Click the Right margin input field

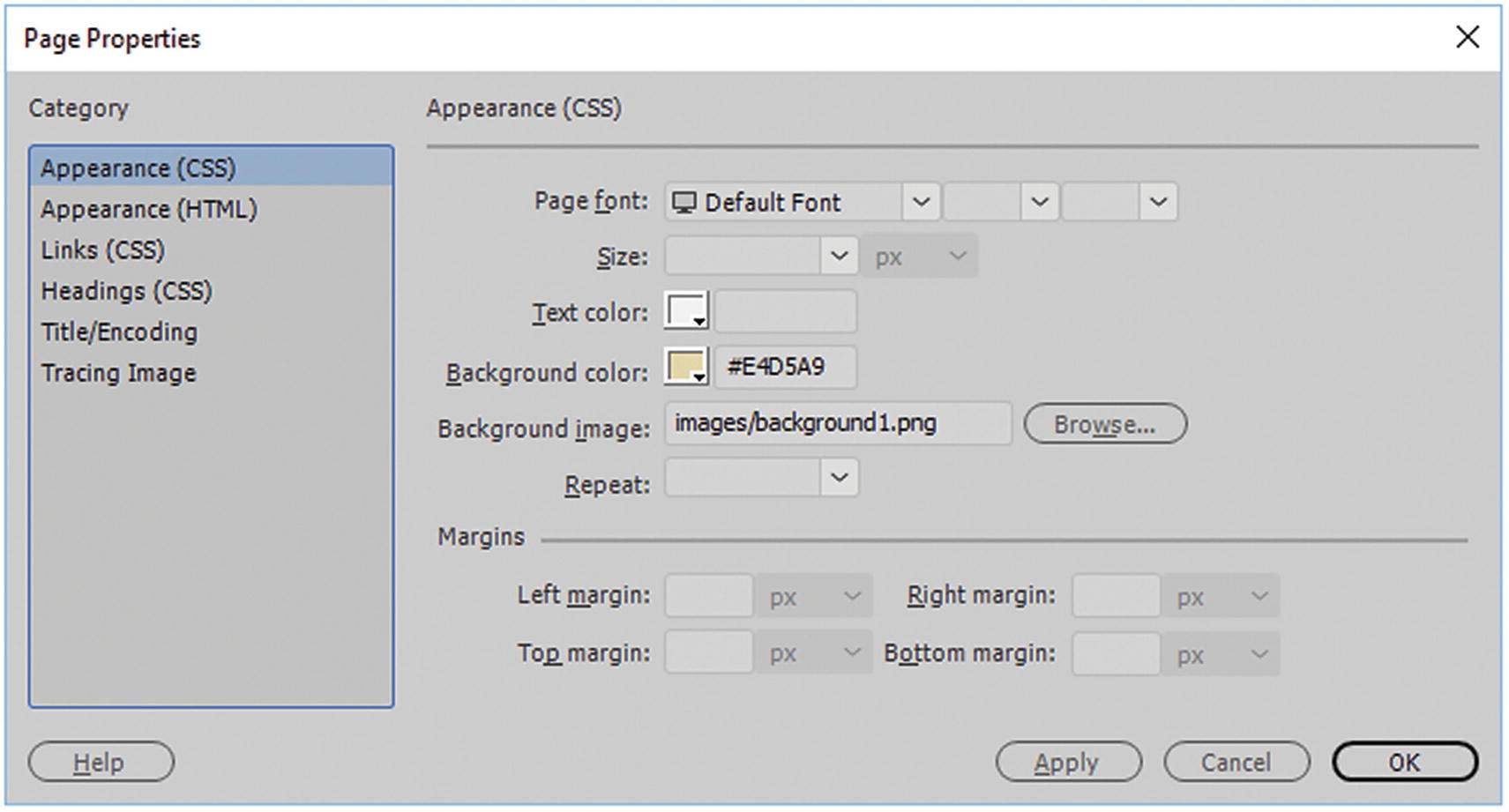coord(1117,597)
